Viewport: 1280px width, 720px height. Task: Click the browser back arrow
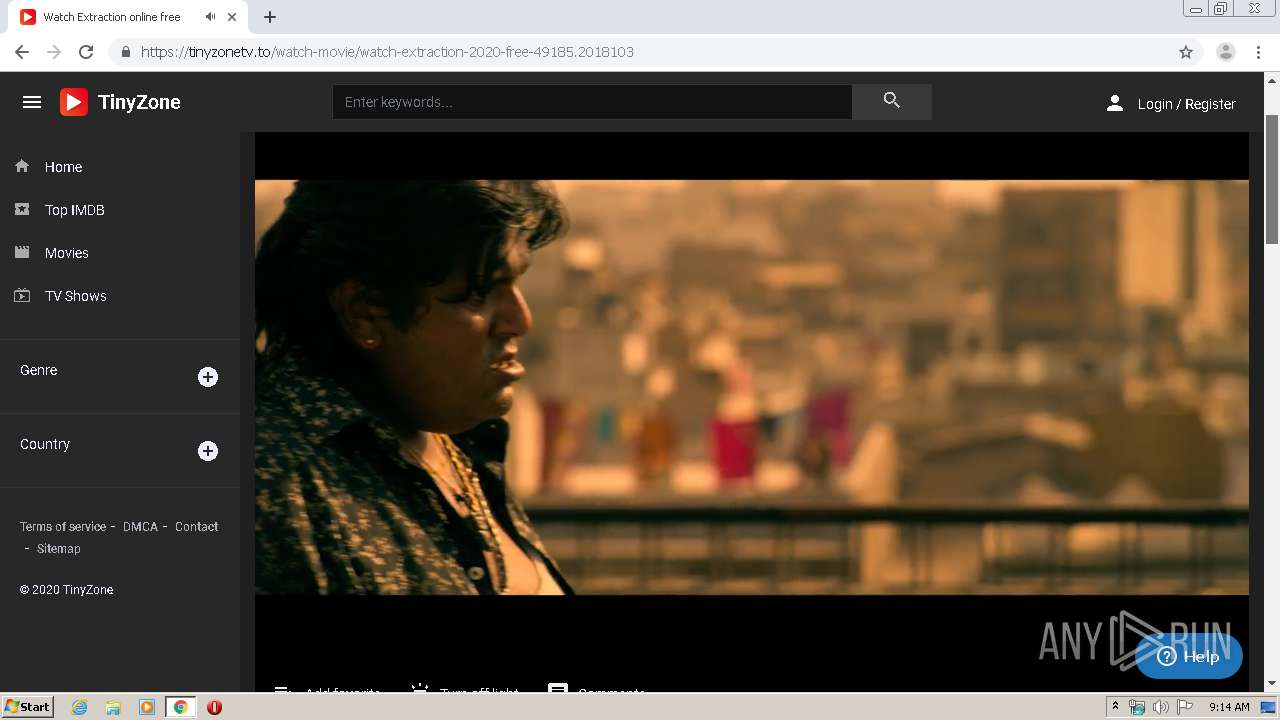tap(22, 52)
